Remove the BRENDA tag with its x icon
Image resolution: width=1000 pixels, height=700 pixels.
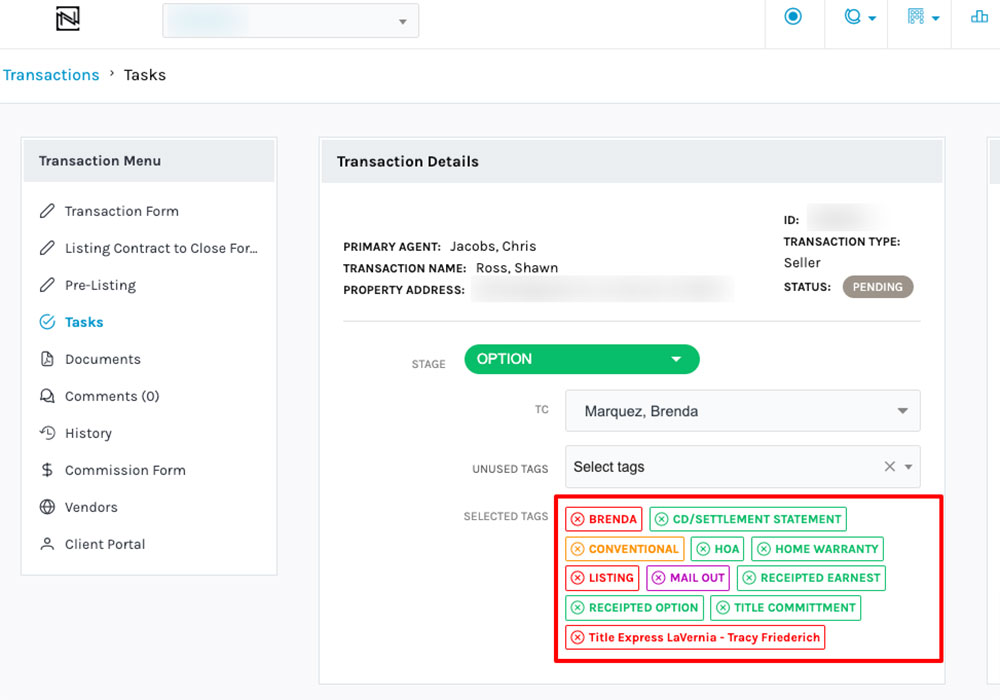[x=577, y=519]
